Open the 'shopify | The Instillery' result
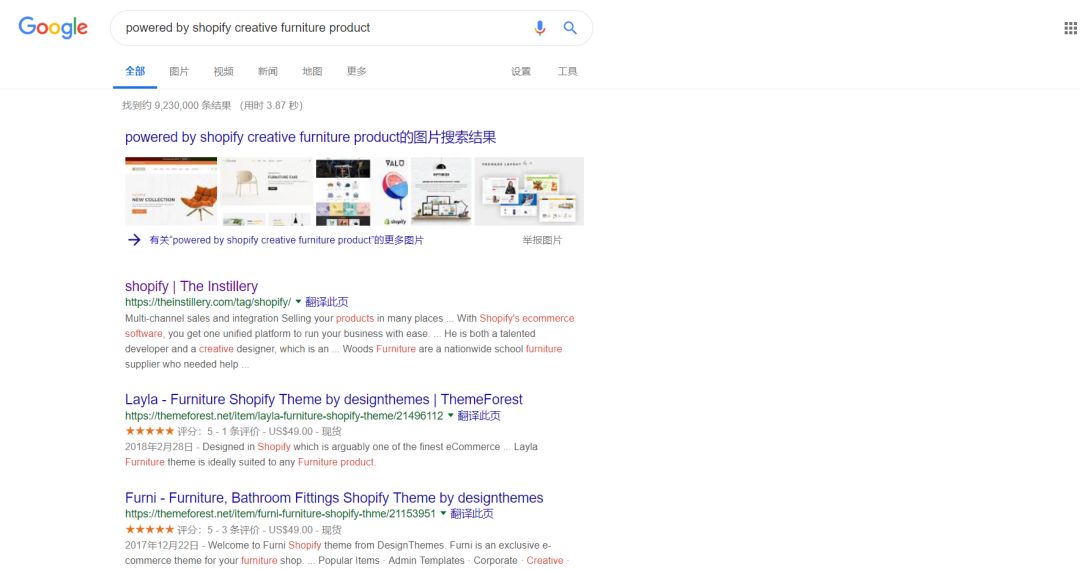The image size is (1080, 570). 191,286
